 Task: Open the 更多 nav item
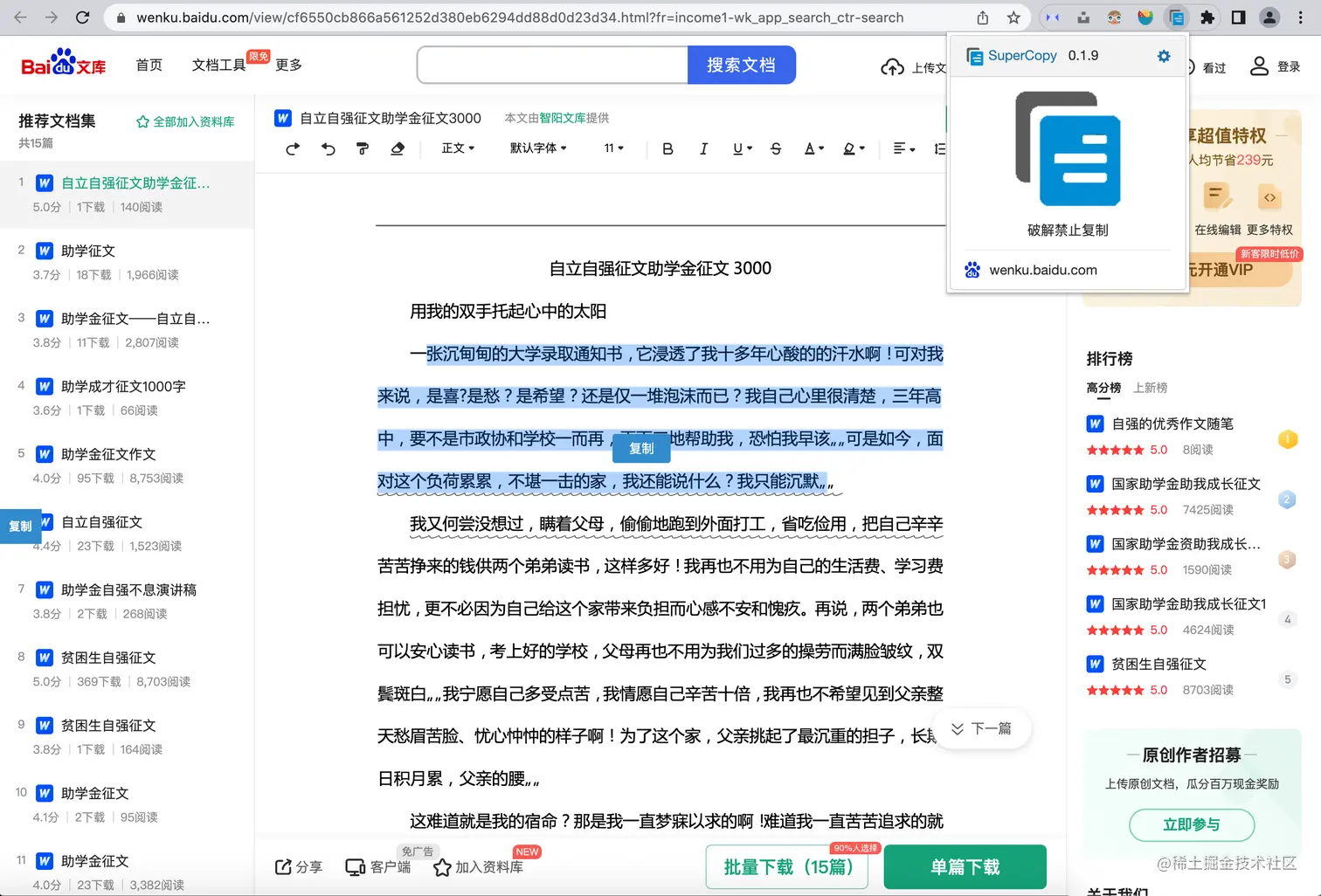[288, 65]
